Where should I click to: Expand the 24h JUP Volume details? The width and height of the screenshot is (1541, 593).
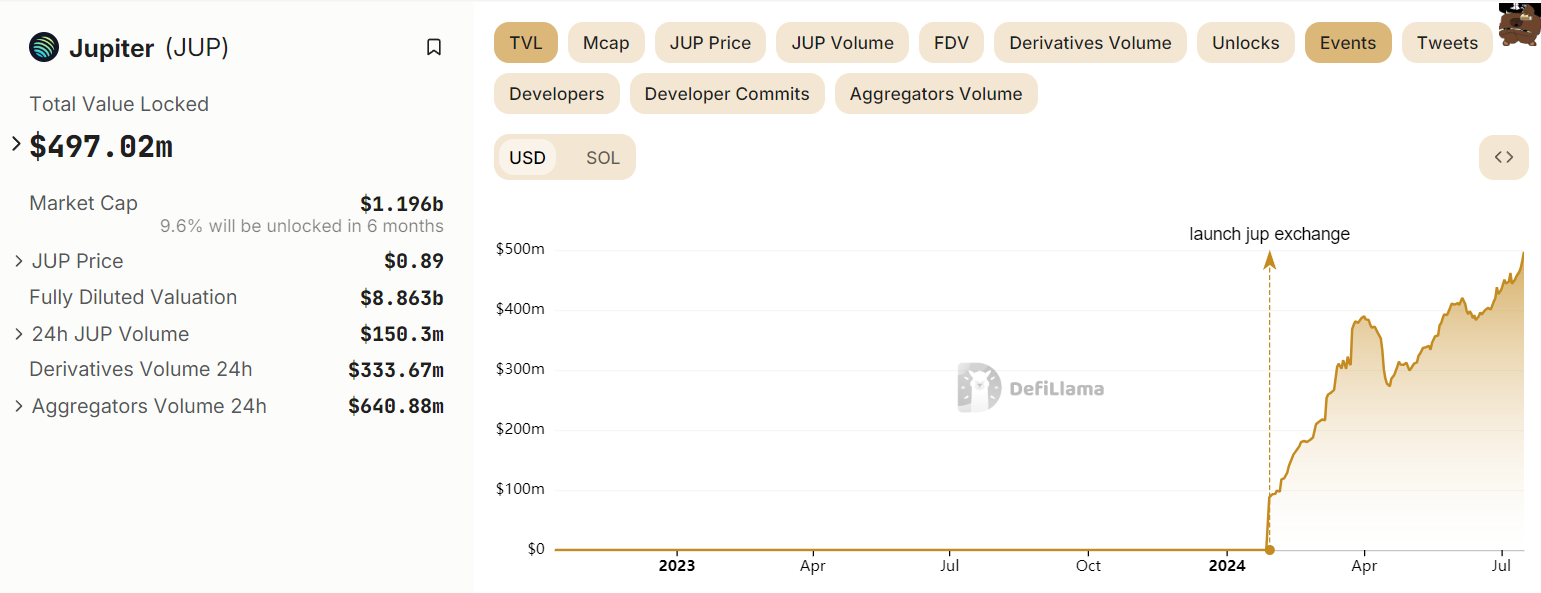tap(19, 334)
